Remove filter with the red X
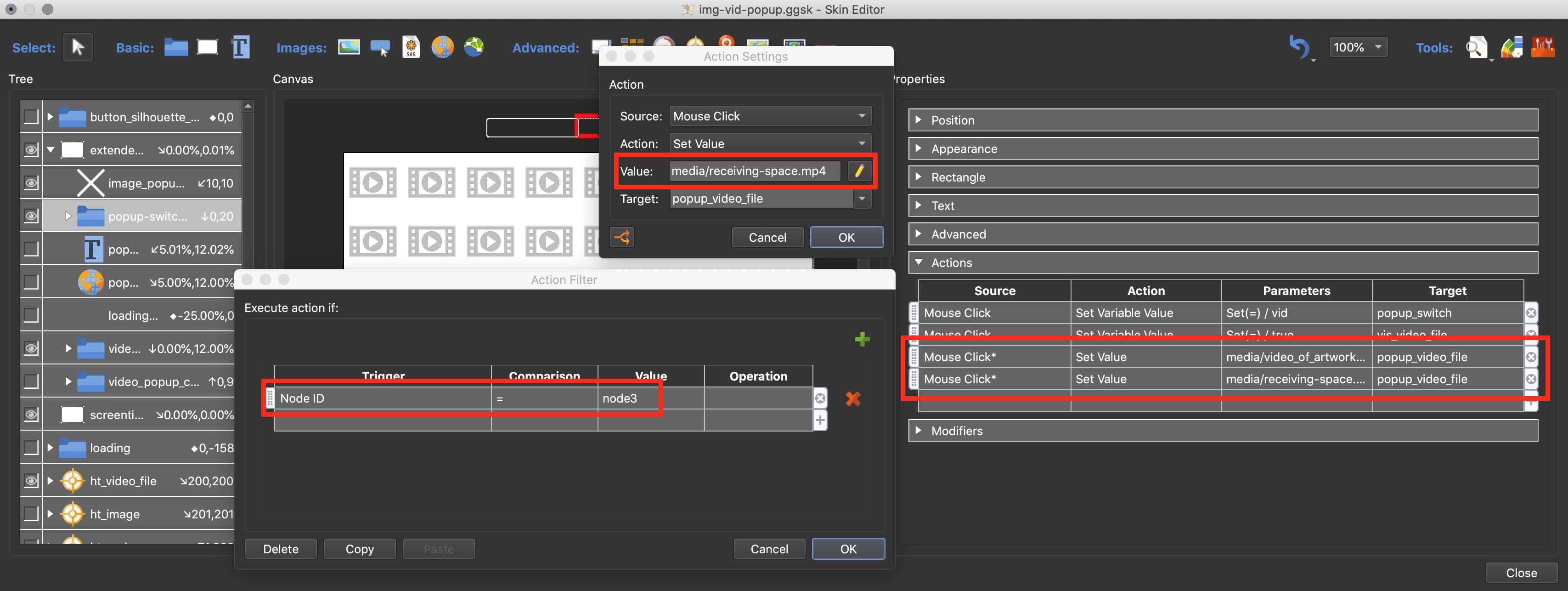This screenshot has width=1568, height=591. coord(853,398)
